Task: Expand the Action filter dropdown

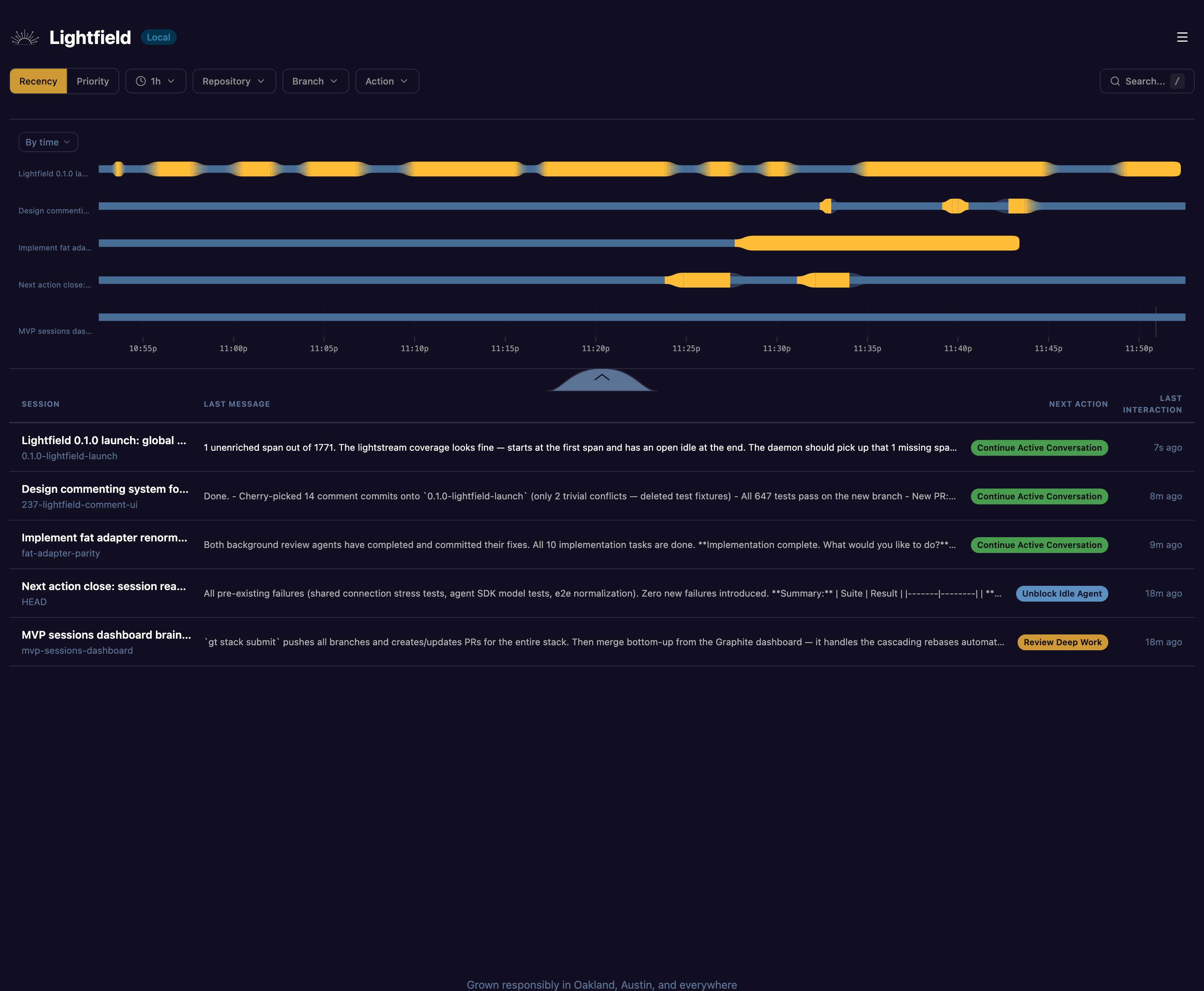Action: coord(387,81)
